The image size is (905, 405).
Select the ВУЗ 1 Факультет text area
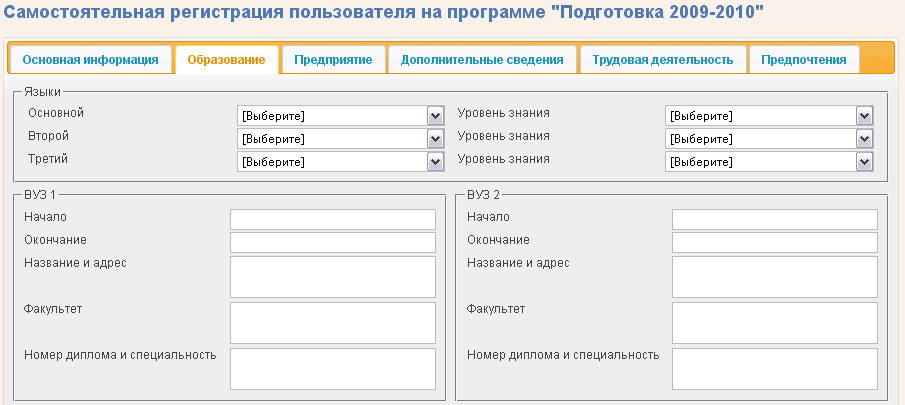click(333, 323)
